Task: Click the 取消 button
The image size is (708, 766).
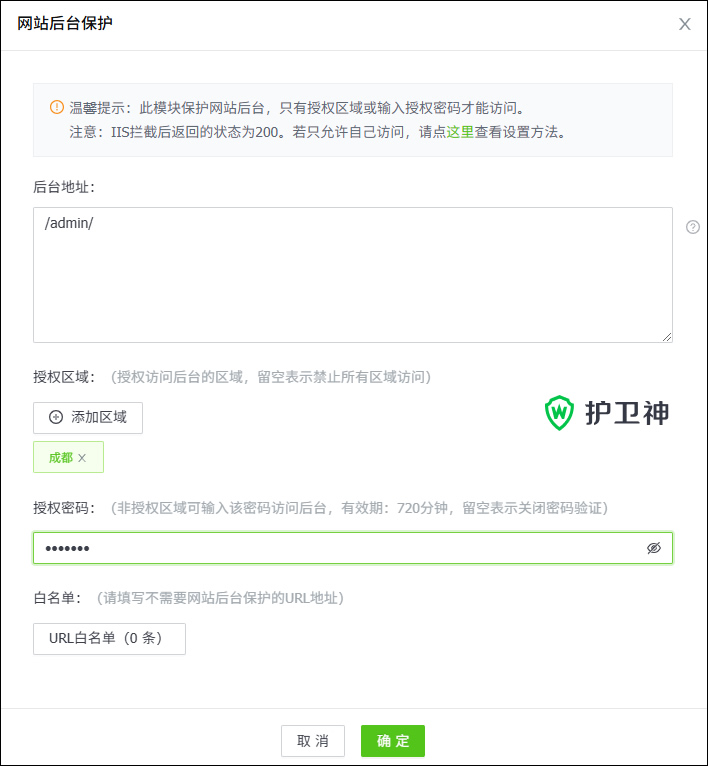Action: [313, 741]
